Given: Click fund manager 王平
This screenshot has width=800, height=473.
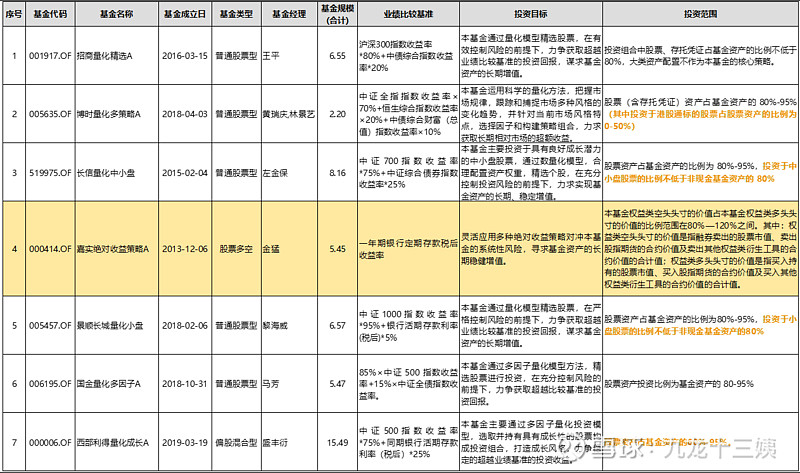Looking at the screenshot, I should tap(271, 56).
